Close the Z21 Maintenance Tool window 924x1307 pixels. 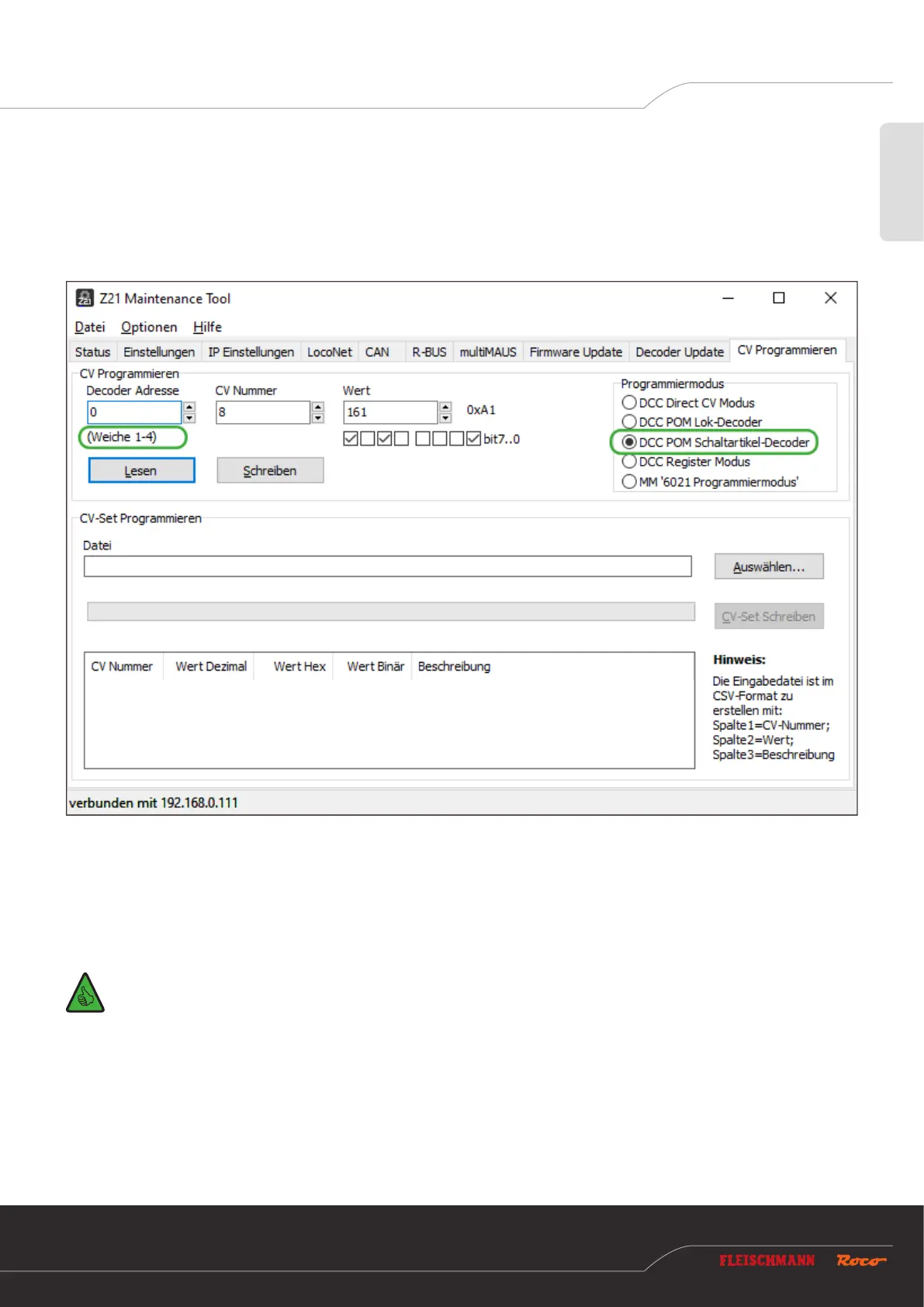coord(830,298)
